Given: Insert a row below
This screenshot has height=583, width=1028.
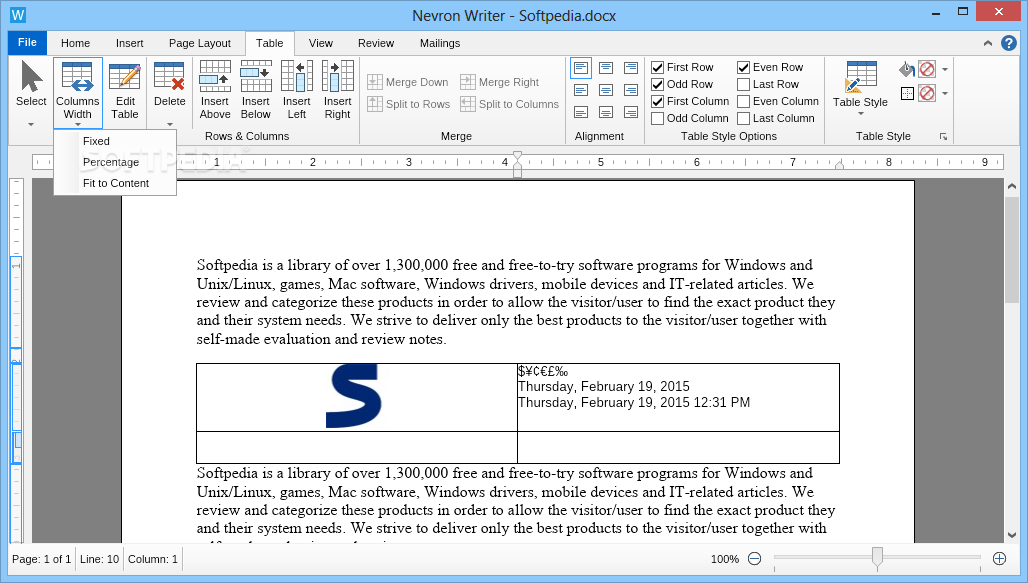Looking at the screenshot, I should point(256,90).
